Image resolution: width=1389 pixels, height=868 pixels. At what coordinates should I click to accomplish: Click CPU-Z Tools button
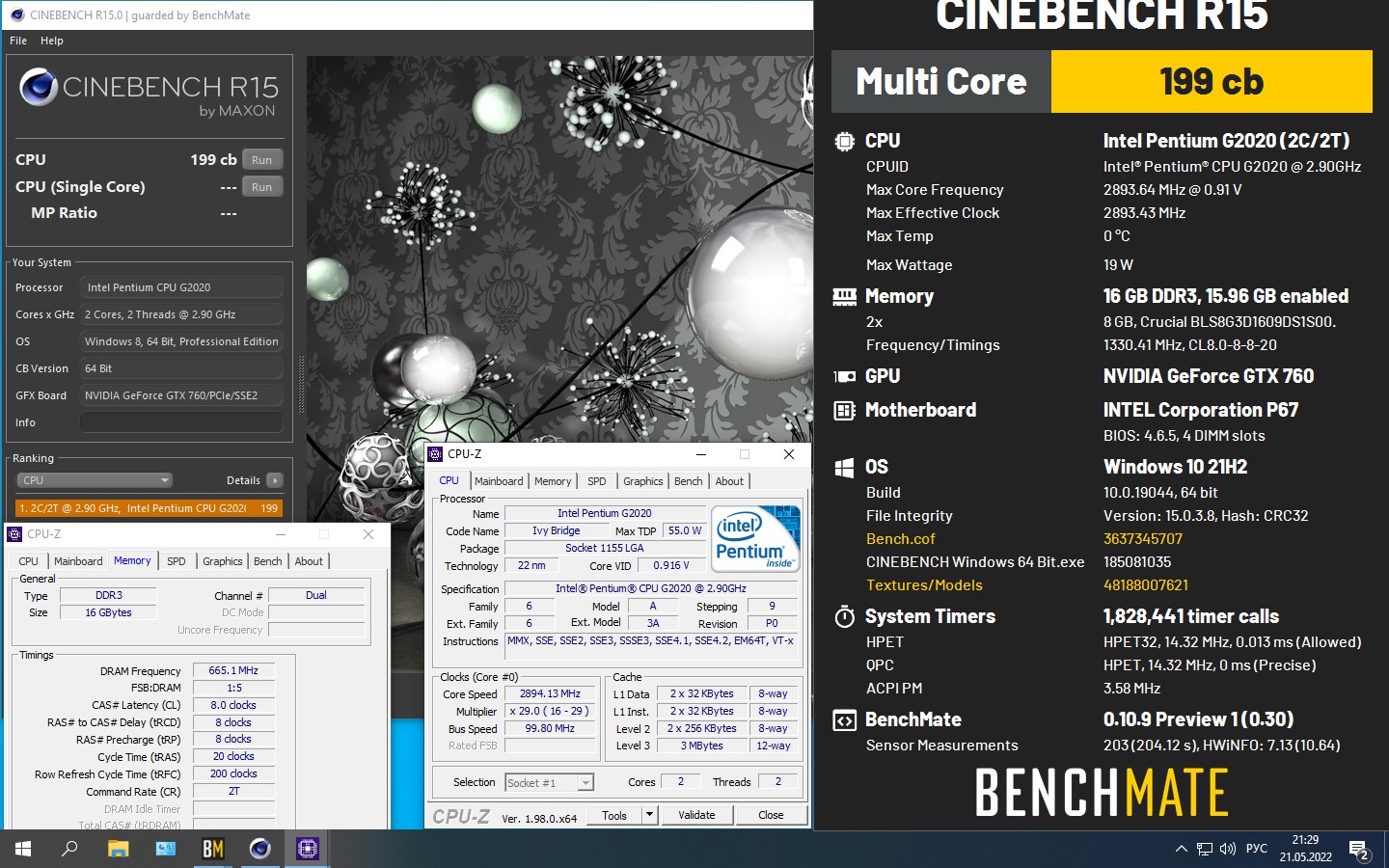pos(614,815)
